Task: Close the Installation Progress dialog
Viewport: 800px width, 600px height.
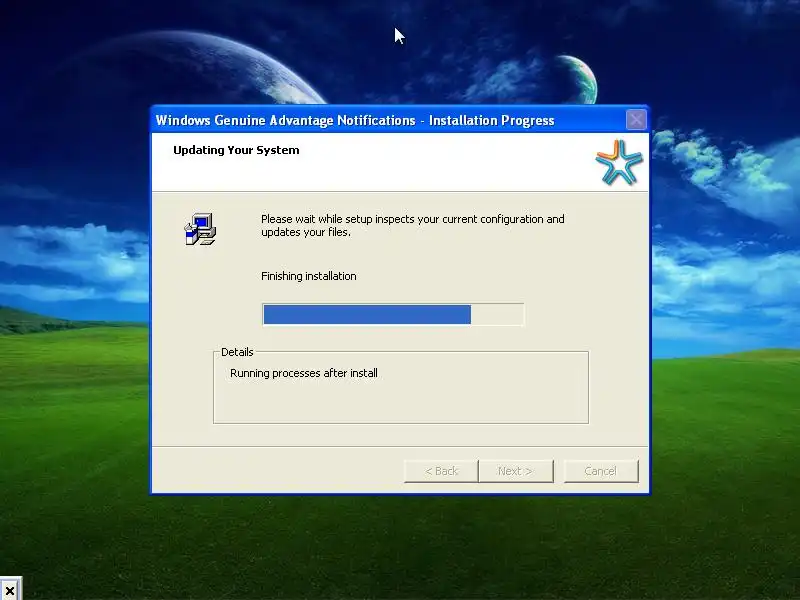Action: tap(636, 120)
